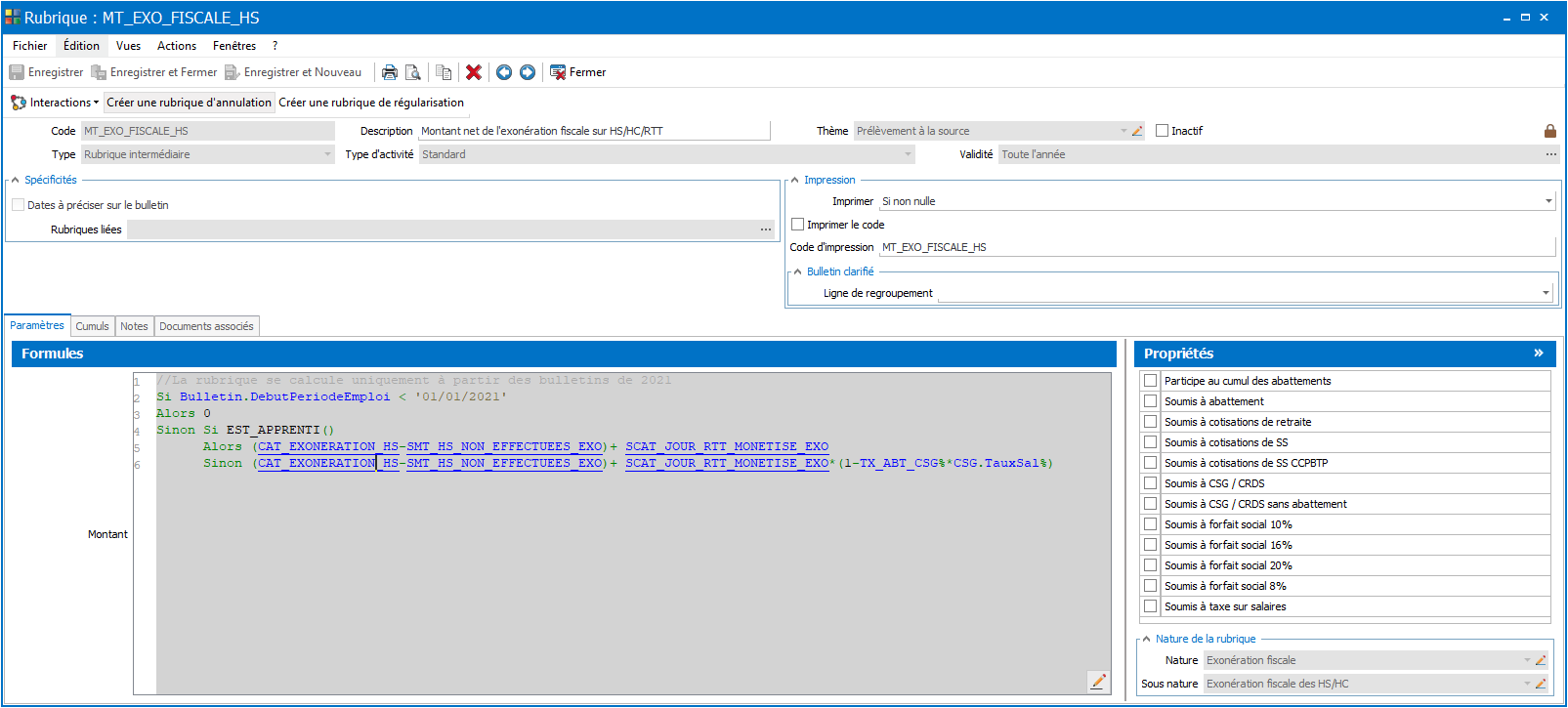Screen dimensions: 1568x708
Task: Toggle Soumis à CSG / CRDS sans abattement
Action: [1151, 504]
